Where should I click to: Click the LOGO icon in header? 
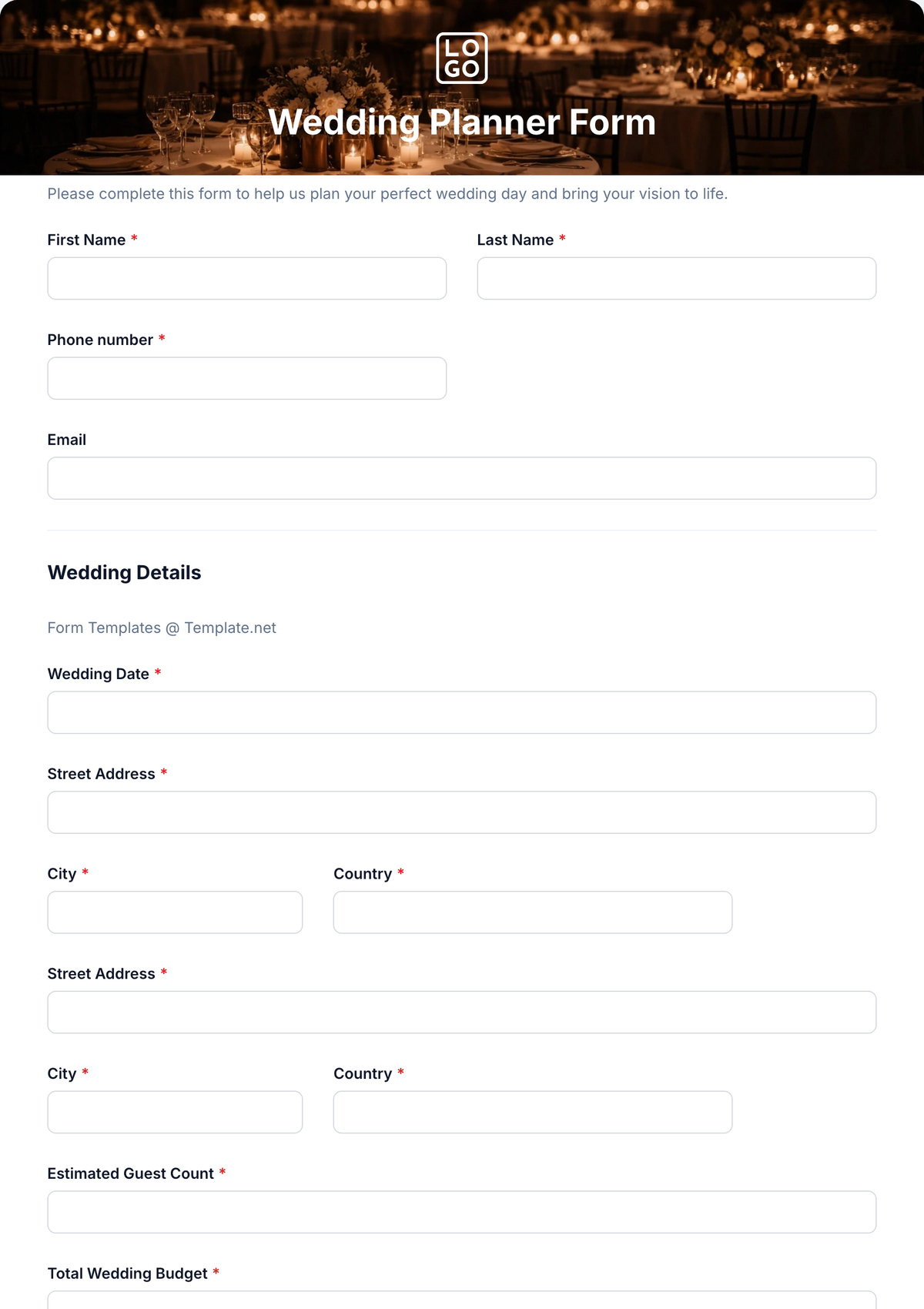(x=462, y=58)
